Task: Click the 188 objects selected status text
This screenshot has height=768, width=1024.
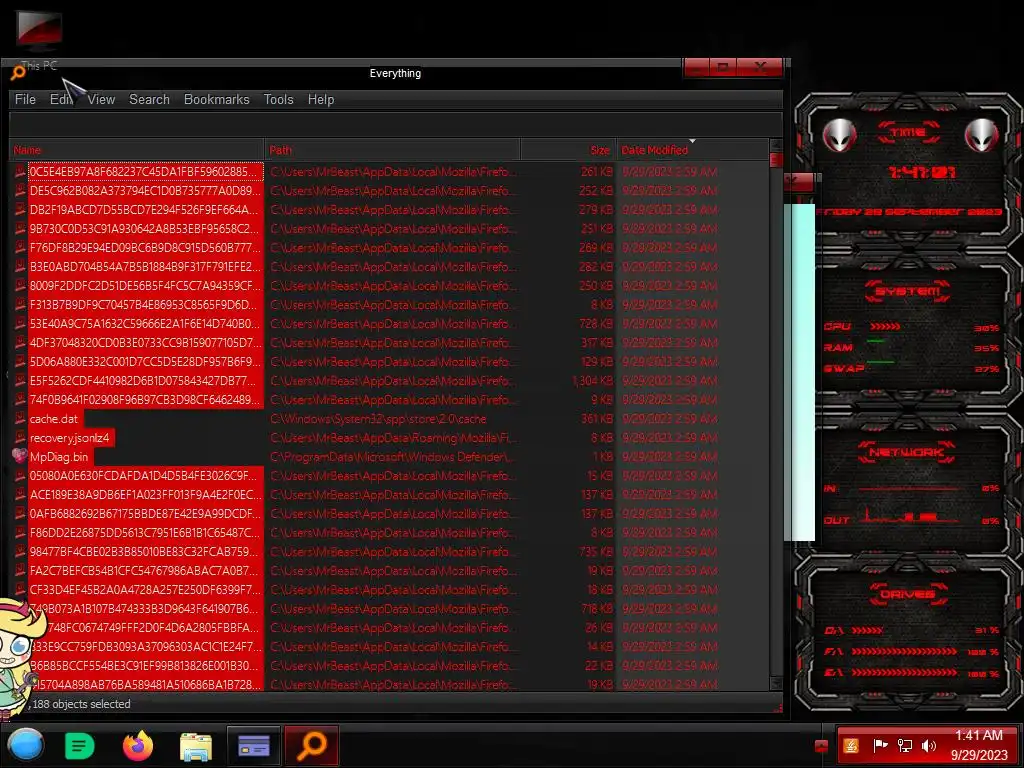Action: coord(80,704)
